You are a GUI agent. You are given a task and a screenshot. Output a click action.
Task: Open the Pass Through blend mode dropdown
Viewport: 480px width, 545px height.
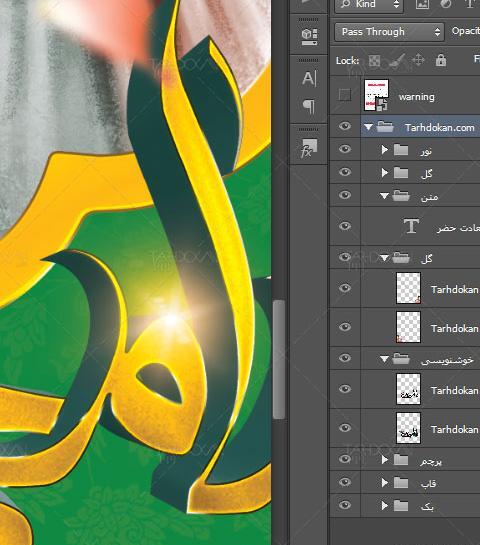389,32
